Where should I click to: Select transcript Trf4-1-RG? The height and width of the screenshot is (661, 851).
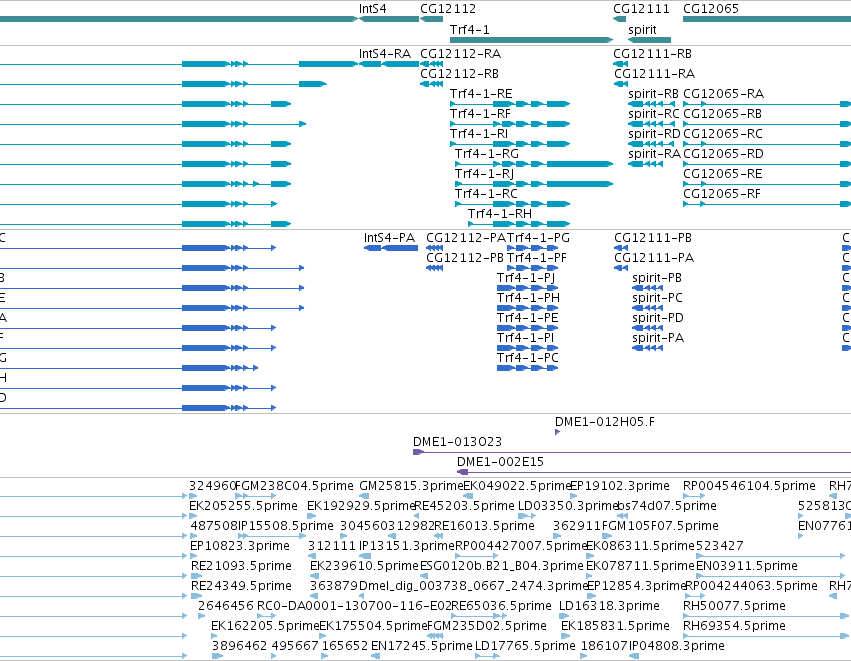(x=534, y=164)
